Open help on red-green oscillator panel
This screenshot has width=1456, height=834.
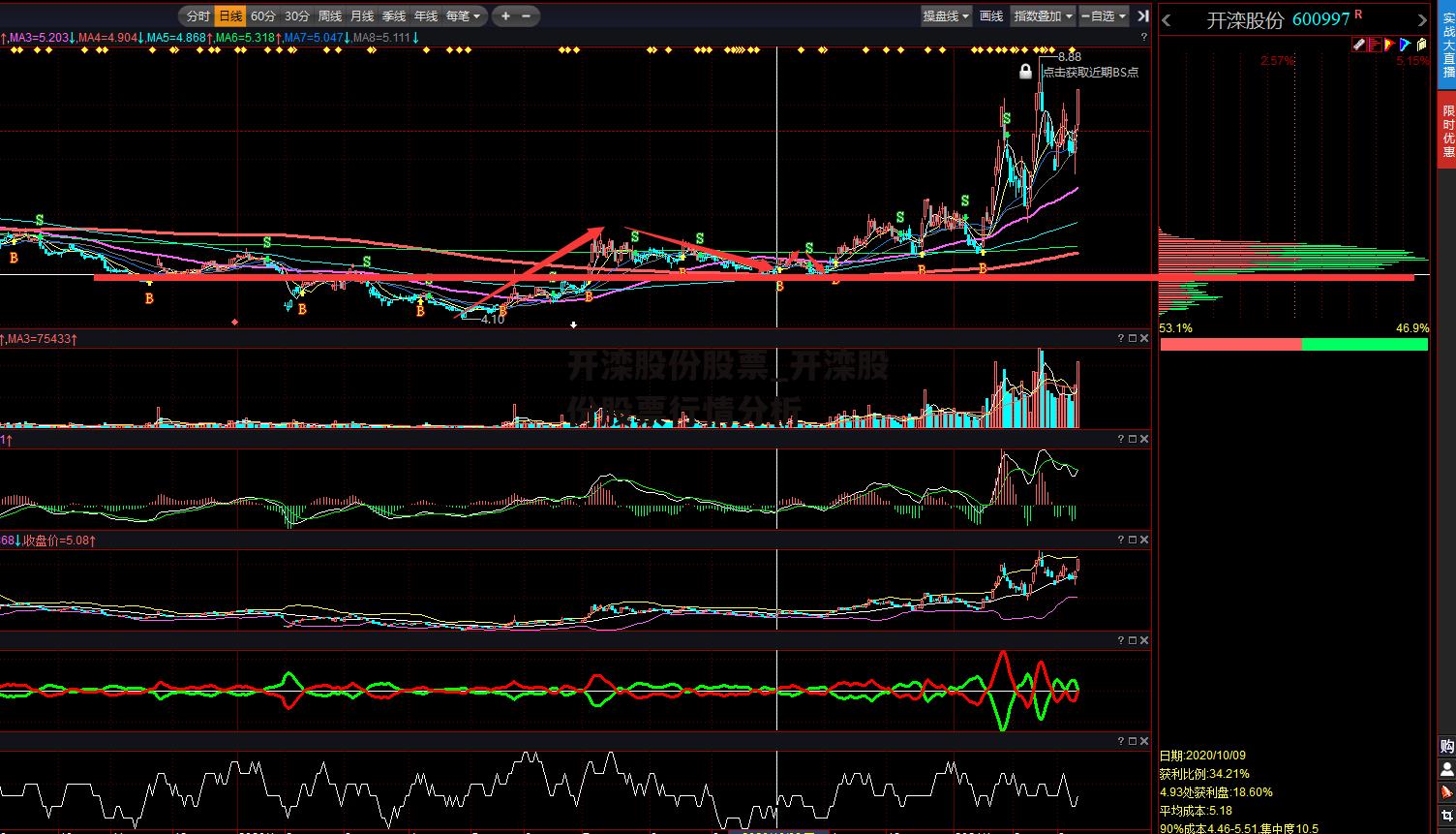pyautogui.click(x=1121, y=640)
